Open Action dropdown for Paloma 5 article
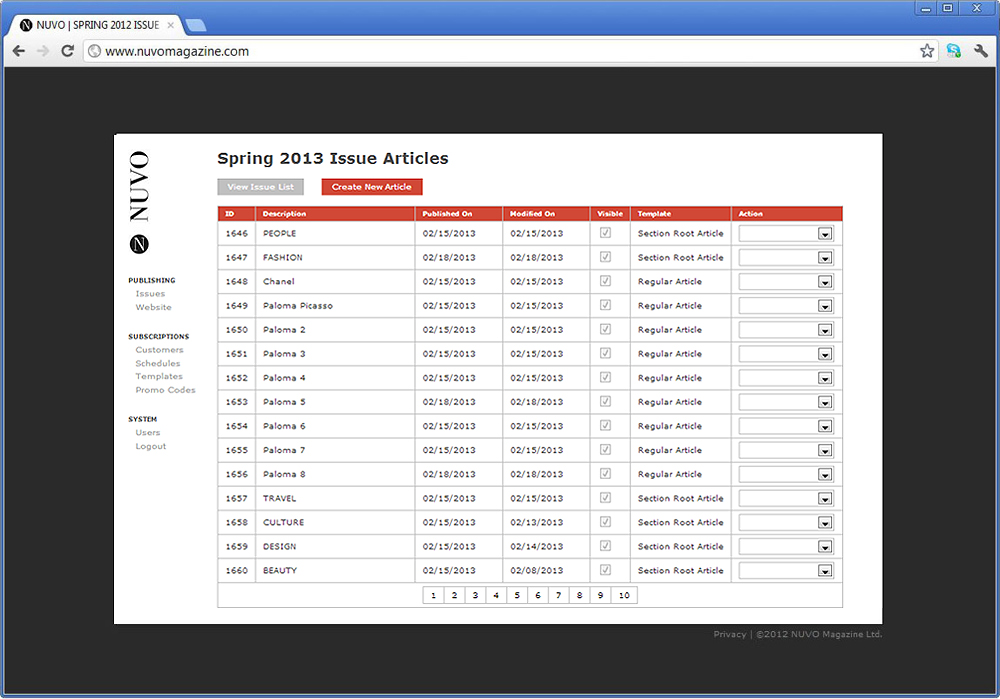This screenshot has width=1000, height=699. tap(786, 402)
